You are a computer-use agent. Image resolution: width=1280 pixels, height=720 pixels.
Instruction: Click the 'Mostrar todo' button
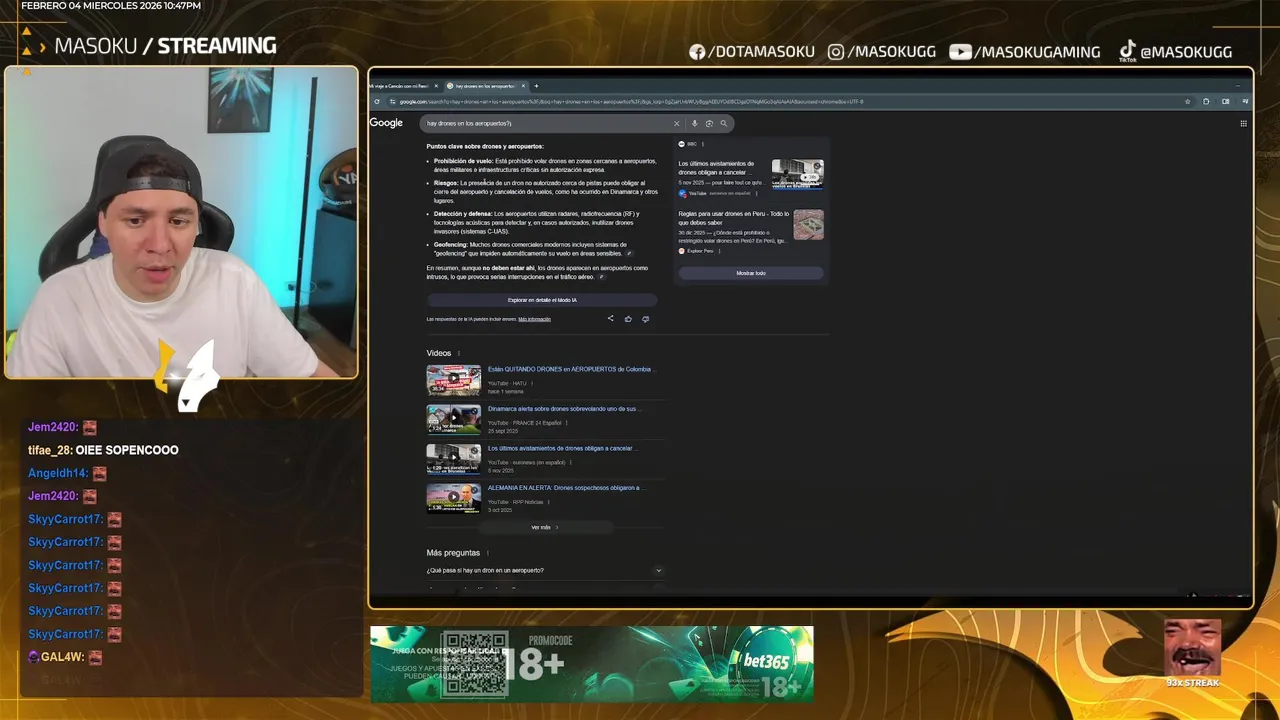pos(751,273)
